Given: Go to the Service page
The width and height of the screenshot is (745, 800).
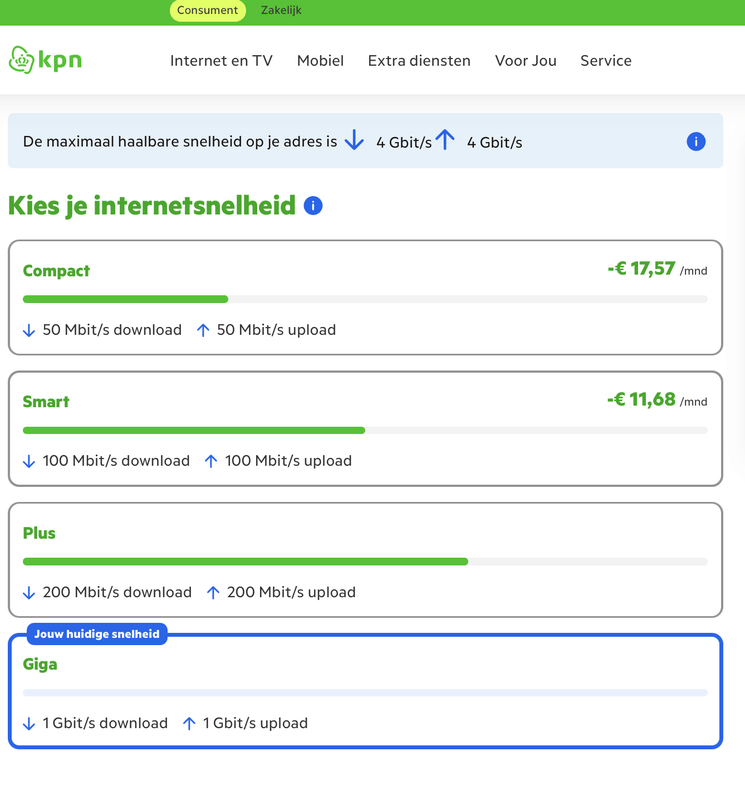Looking at the screenshot, I should (x=606, y=61).
